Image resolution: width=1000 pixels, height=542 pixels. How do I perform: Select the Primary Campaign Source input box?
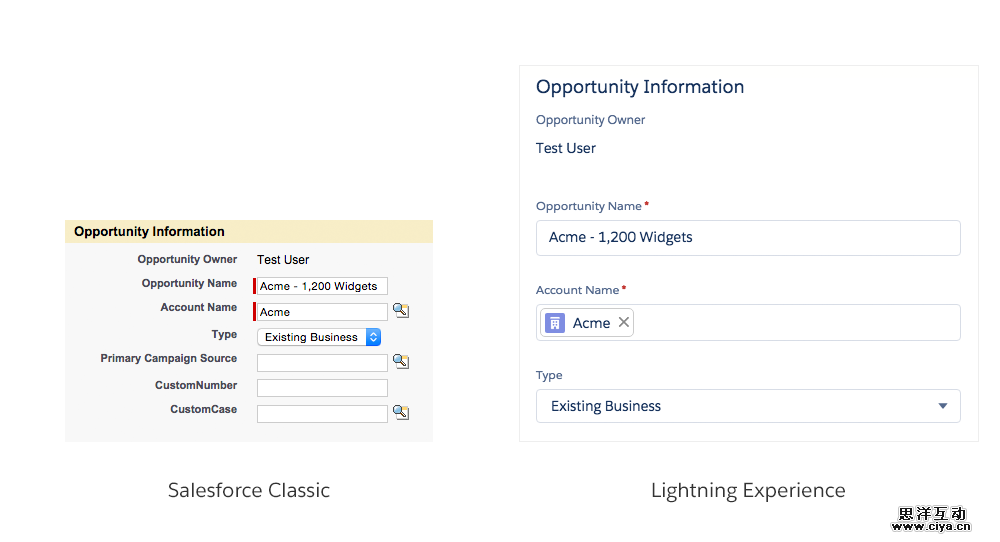[x=321, y=363]
